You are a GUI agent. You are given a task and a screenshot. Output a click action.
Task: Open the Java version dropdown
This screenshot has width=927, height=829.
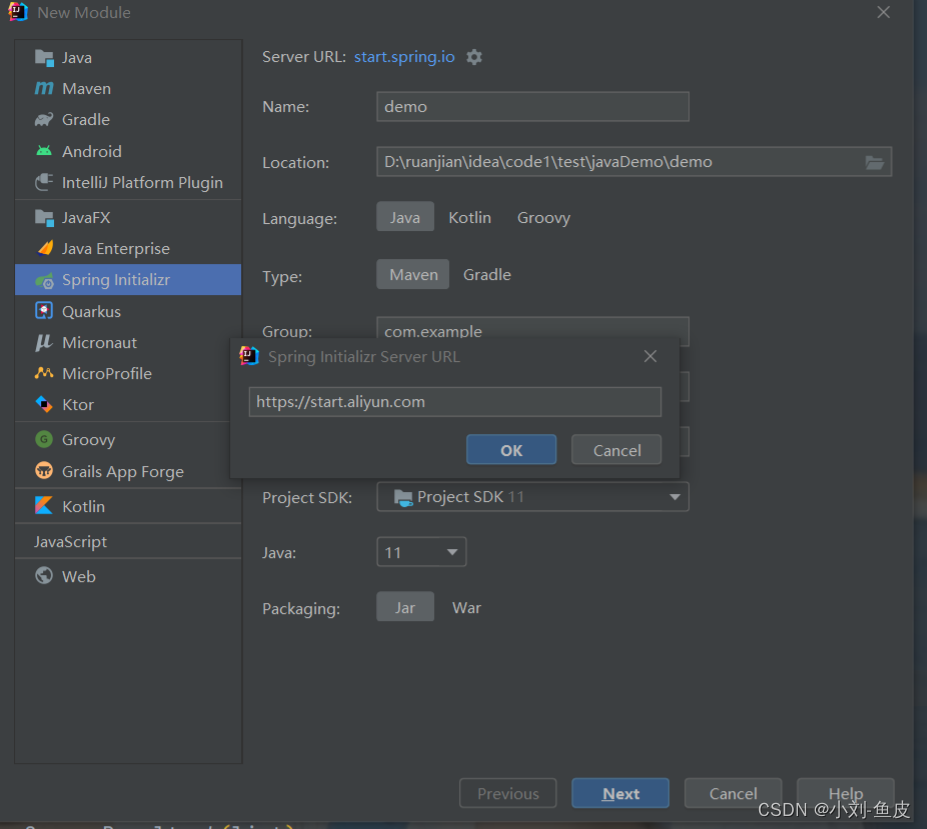coord(421,552)
